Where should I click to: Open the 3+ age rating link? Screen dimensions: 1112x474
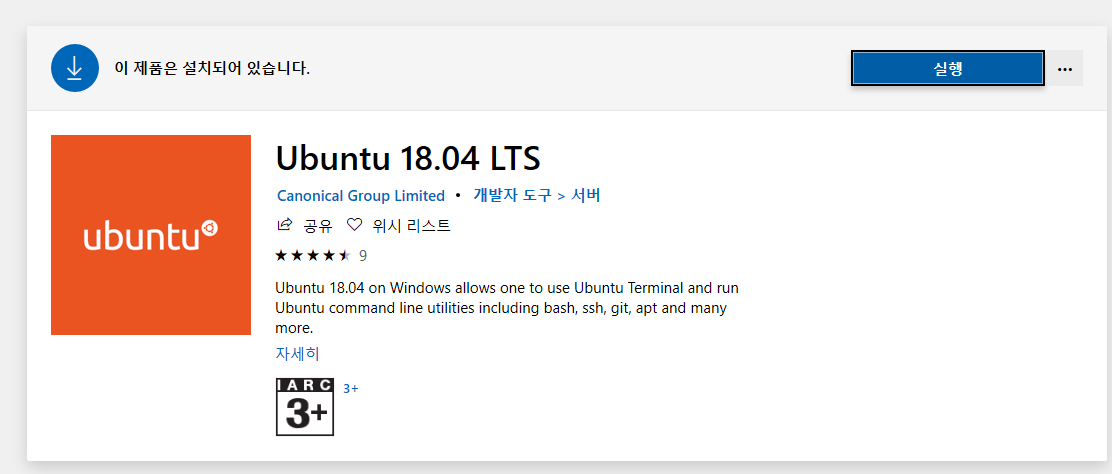[350, 389]
